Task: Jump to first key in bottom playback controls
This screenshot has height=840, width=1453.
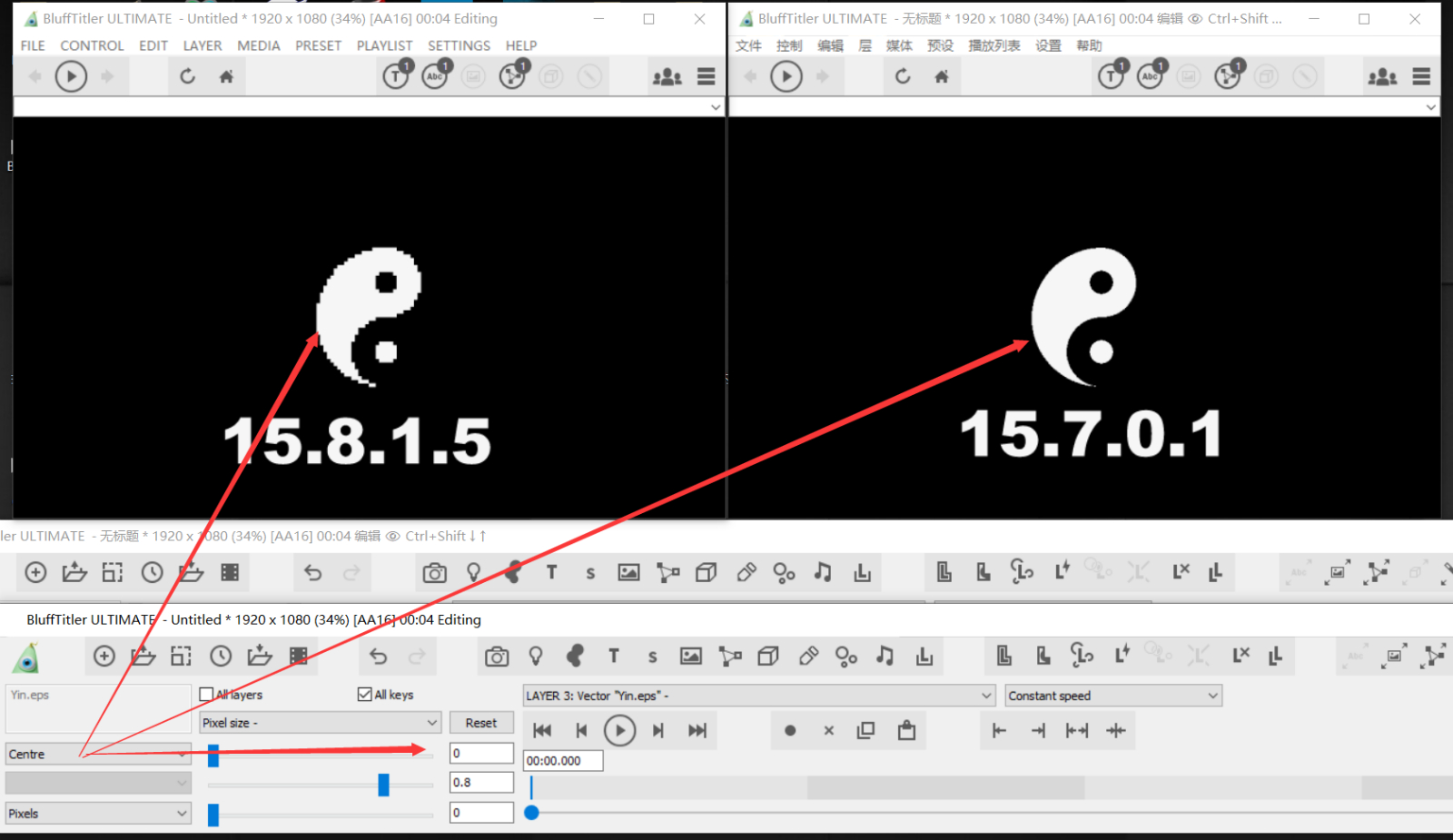Action: [x=542, y=730]
